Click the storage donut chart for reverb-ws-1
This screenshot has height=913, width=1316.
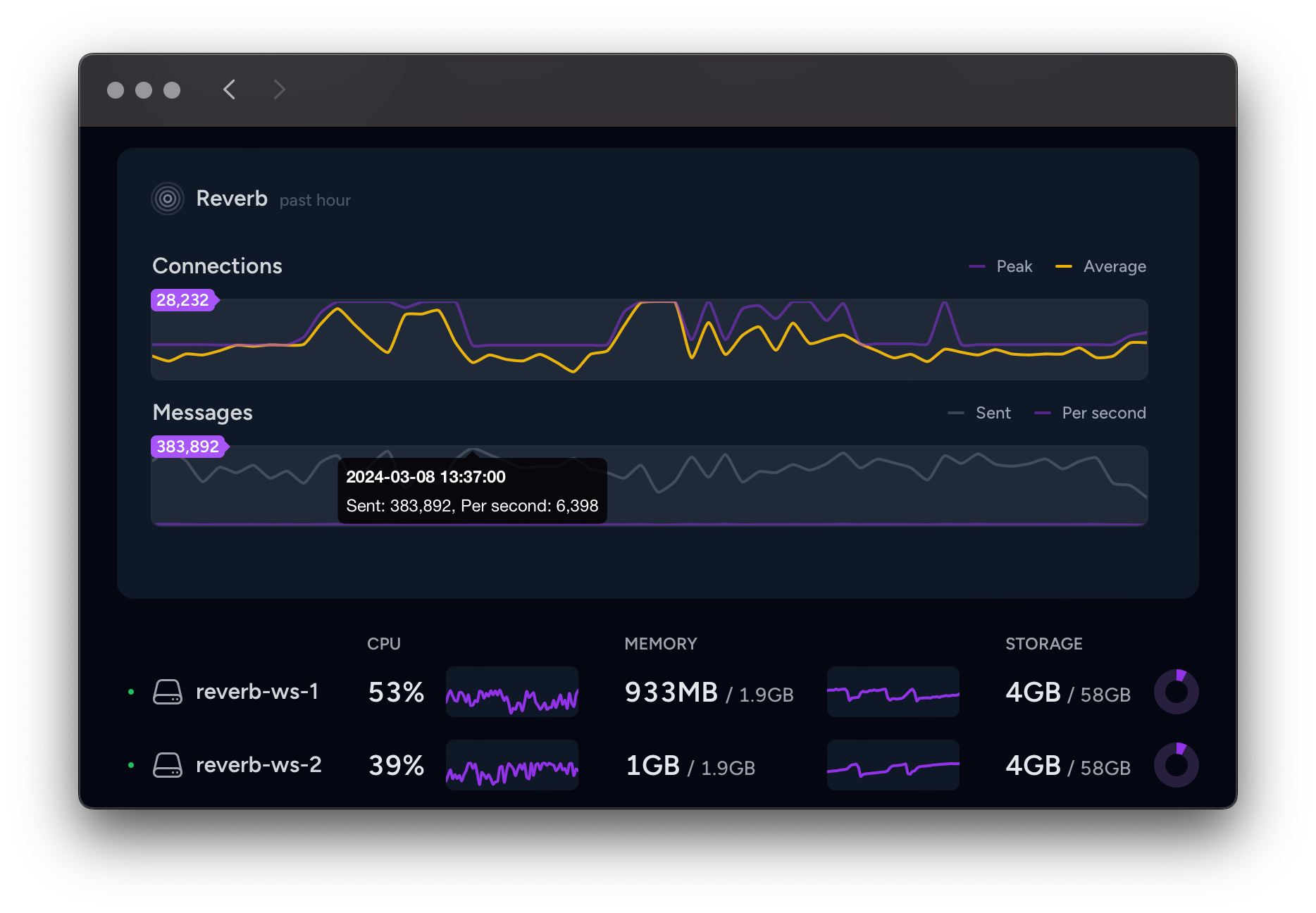(1176, 691)
